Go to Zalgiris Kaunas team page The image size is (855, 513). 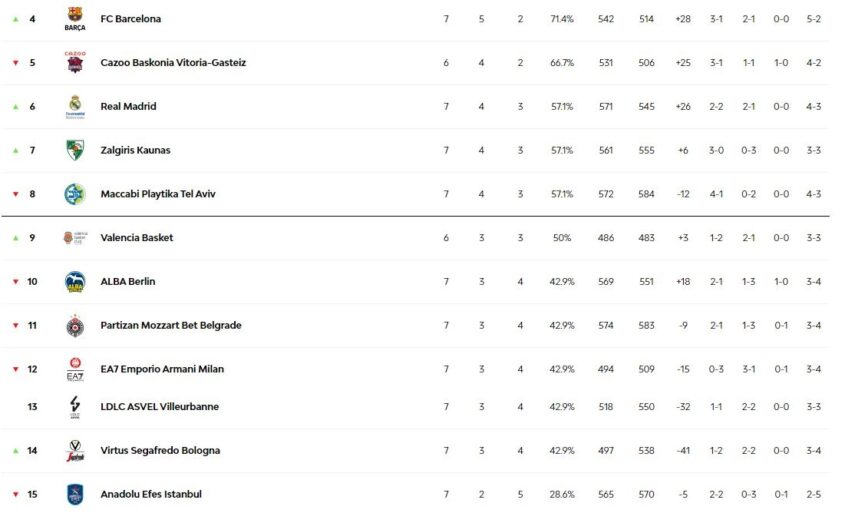pyautogui.click(x=135, y=151)
